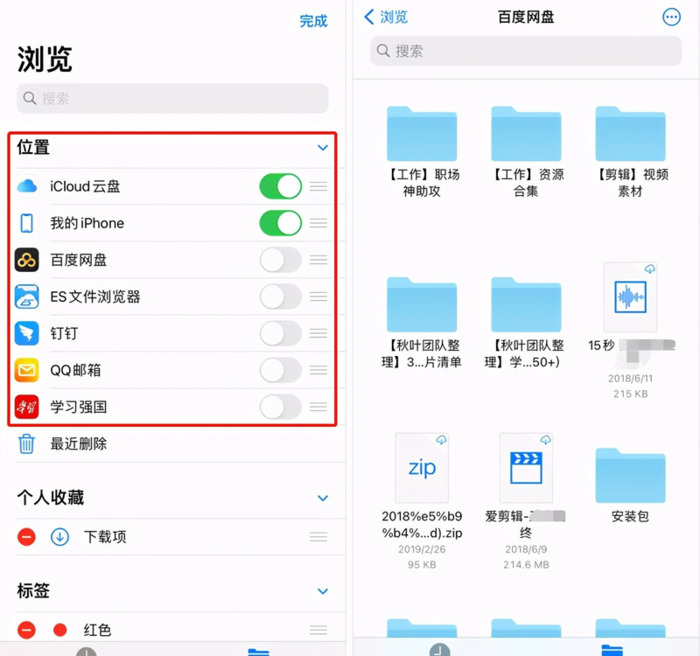The height and width of the screenshot is (656, 700).
Task: Tap the 学习强国 app icon
Action: 27,407
